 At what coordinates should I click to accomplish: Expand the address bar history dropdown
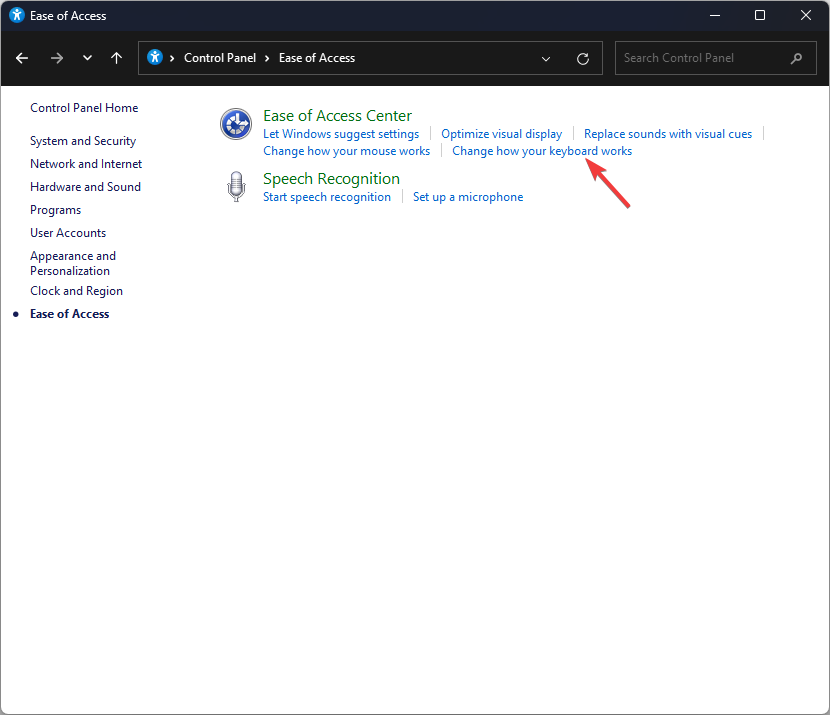tap(546, 59)
